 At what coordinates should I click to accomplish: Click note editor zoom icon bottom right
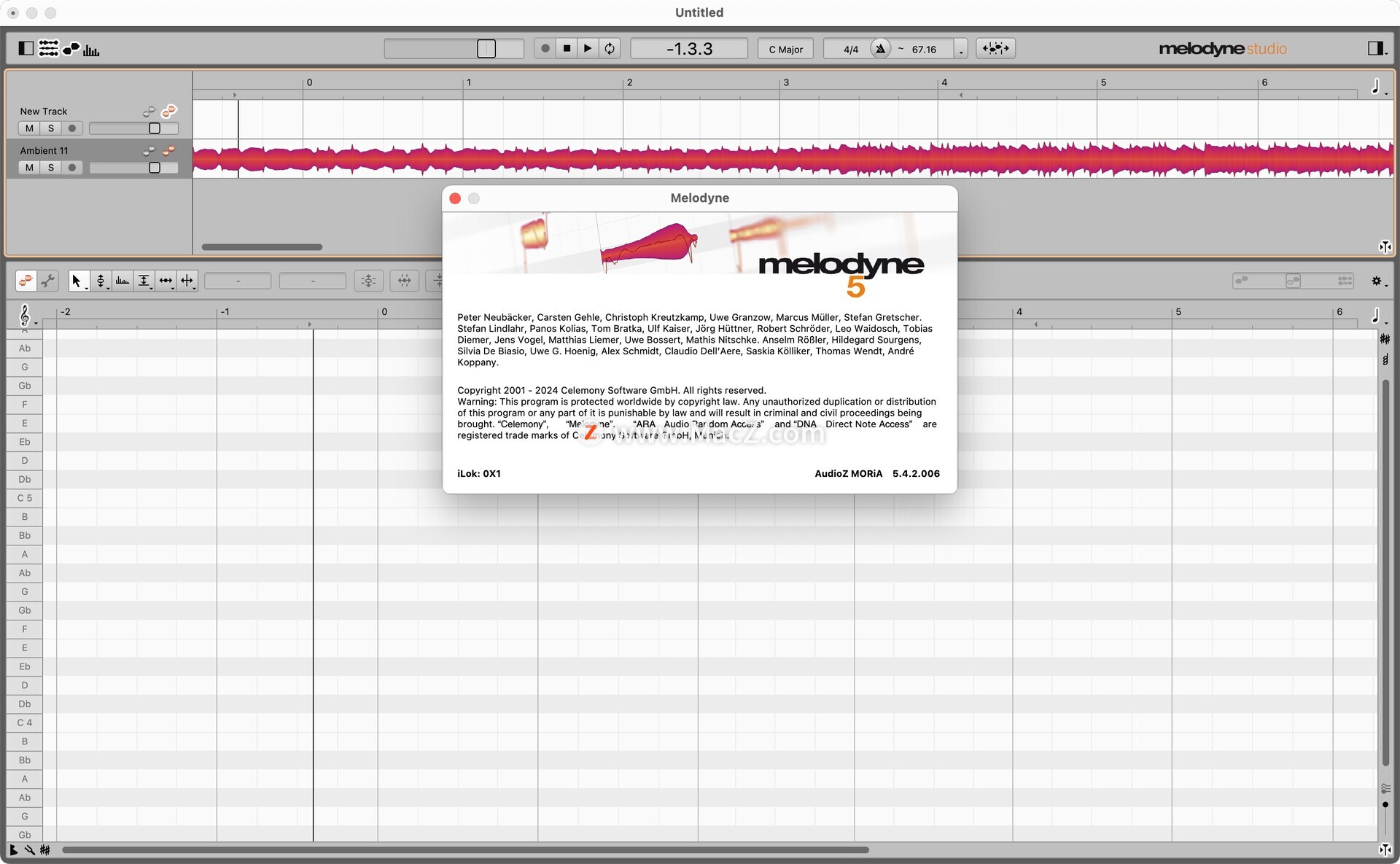pos(1385,849)
